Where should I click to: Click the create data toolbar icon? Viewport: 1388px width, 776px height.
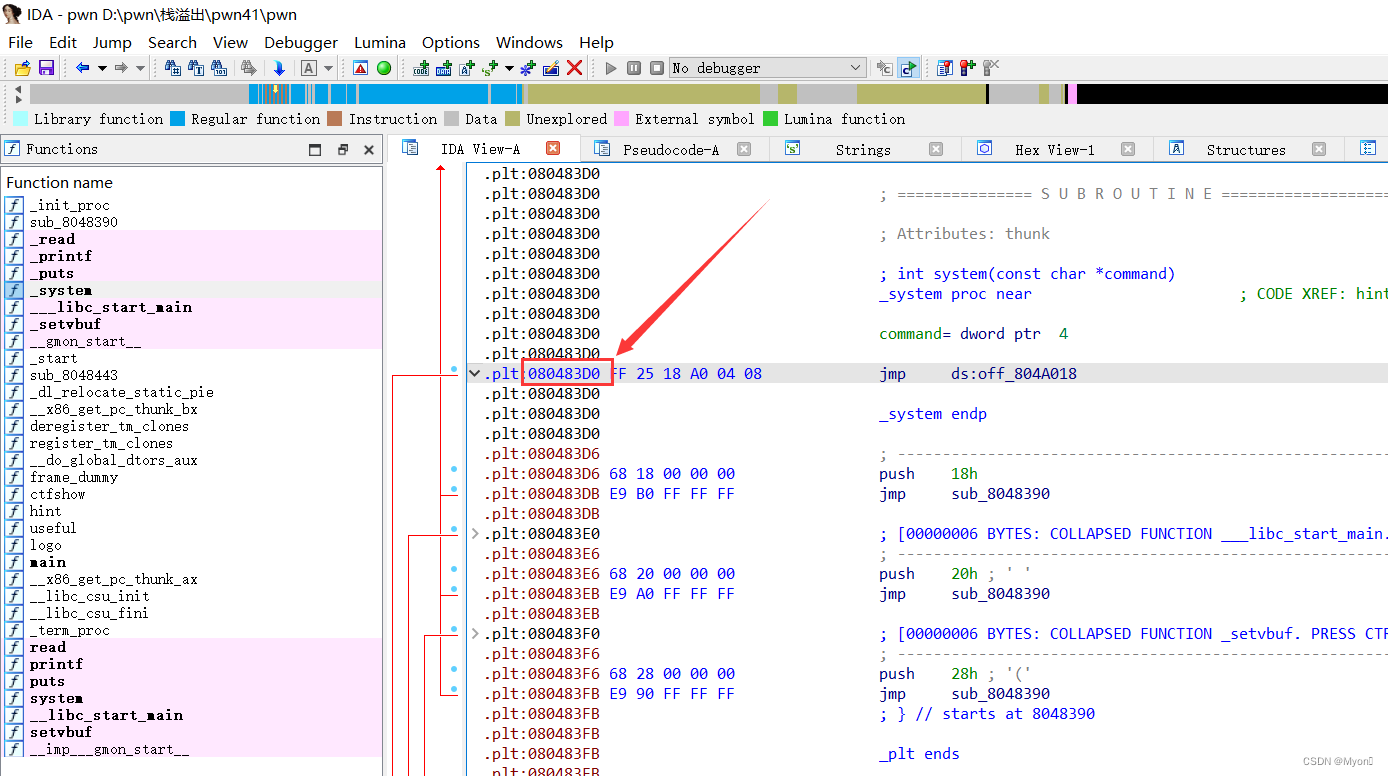tap(446, 67)
